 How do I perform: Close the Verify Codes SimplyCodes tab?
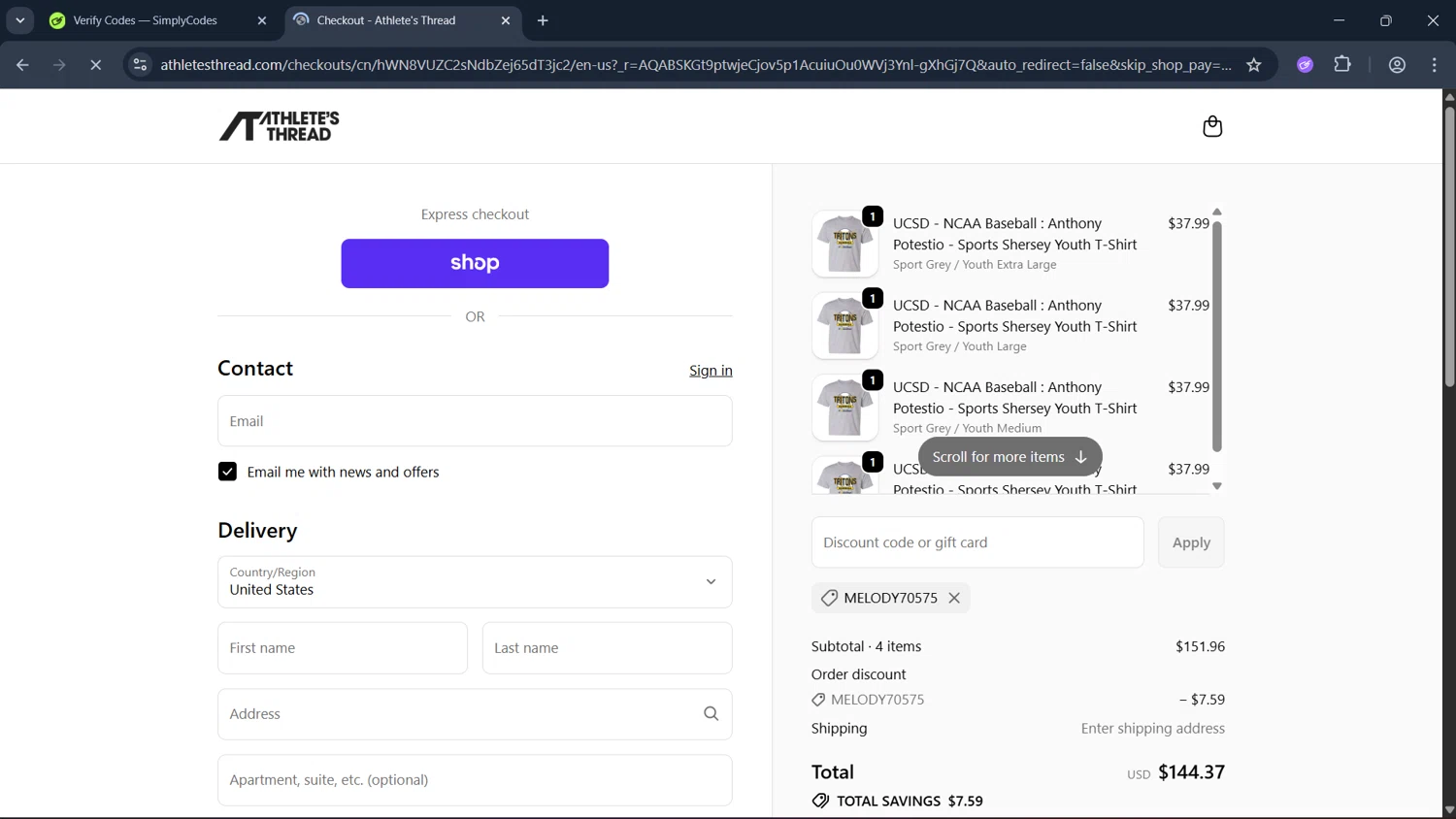[x=262, y=20]
